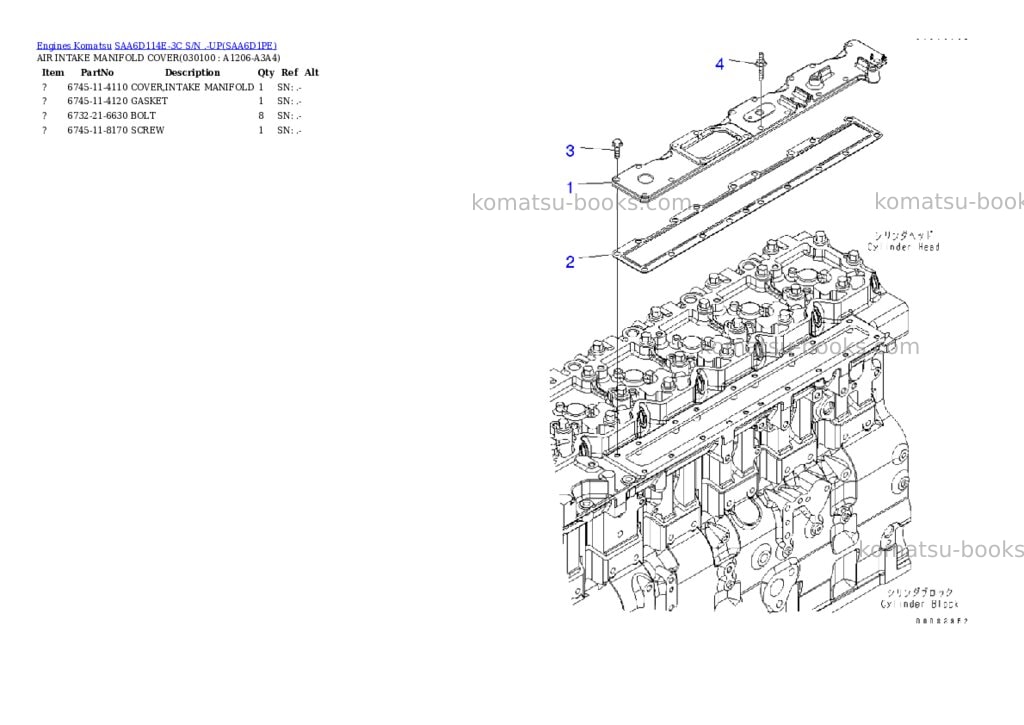The image size is (1024, 725).
Task: Click callout number 2 in the diagram
Action: (x=570, y=262)
